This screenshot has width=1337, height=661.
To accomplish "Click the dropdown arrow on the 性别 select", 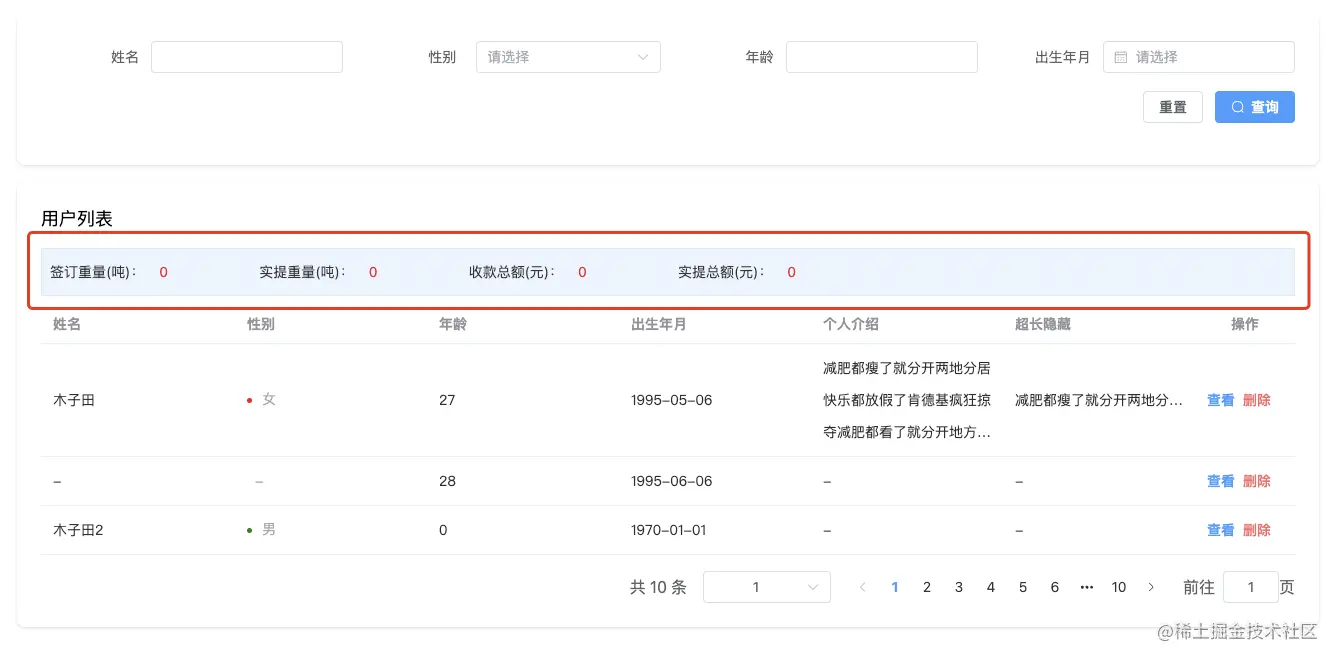I will pyautogui.click(x=645, y=57).
